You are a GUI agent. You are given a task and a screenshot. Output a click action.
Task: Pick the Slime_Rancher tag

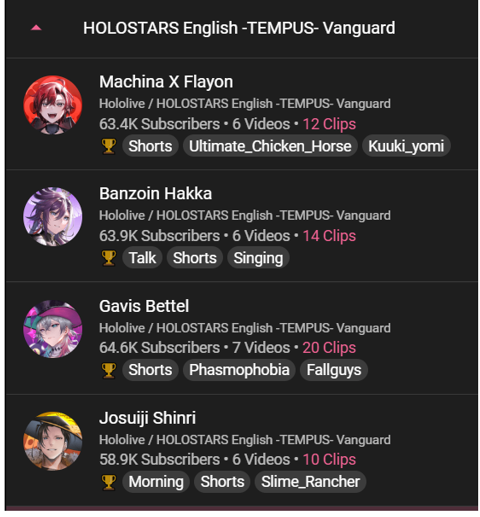pos(310,482)
